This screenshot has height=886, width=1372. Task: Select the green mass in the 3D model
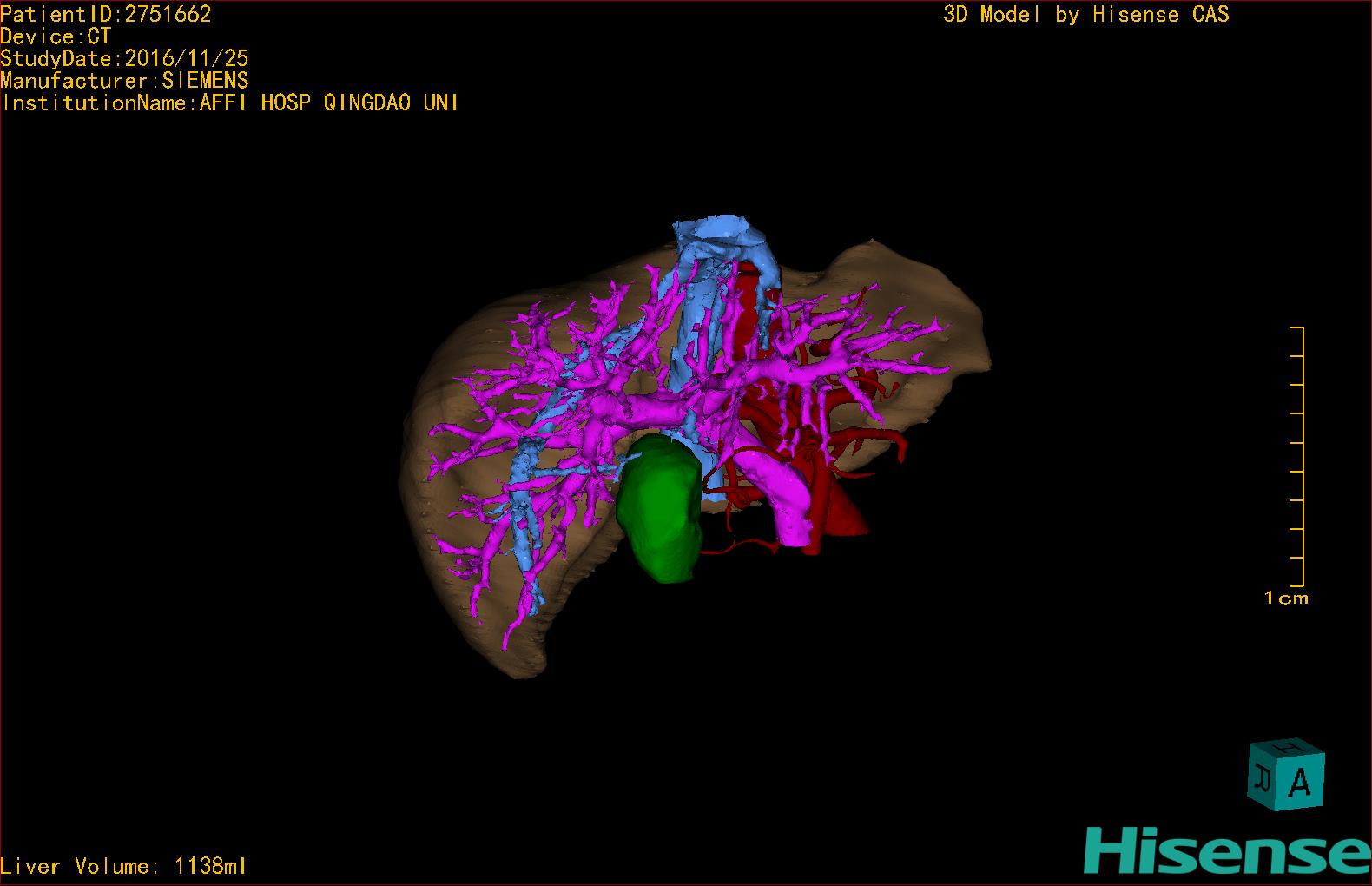(661, 508)
